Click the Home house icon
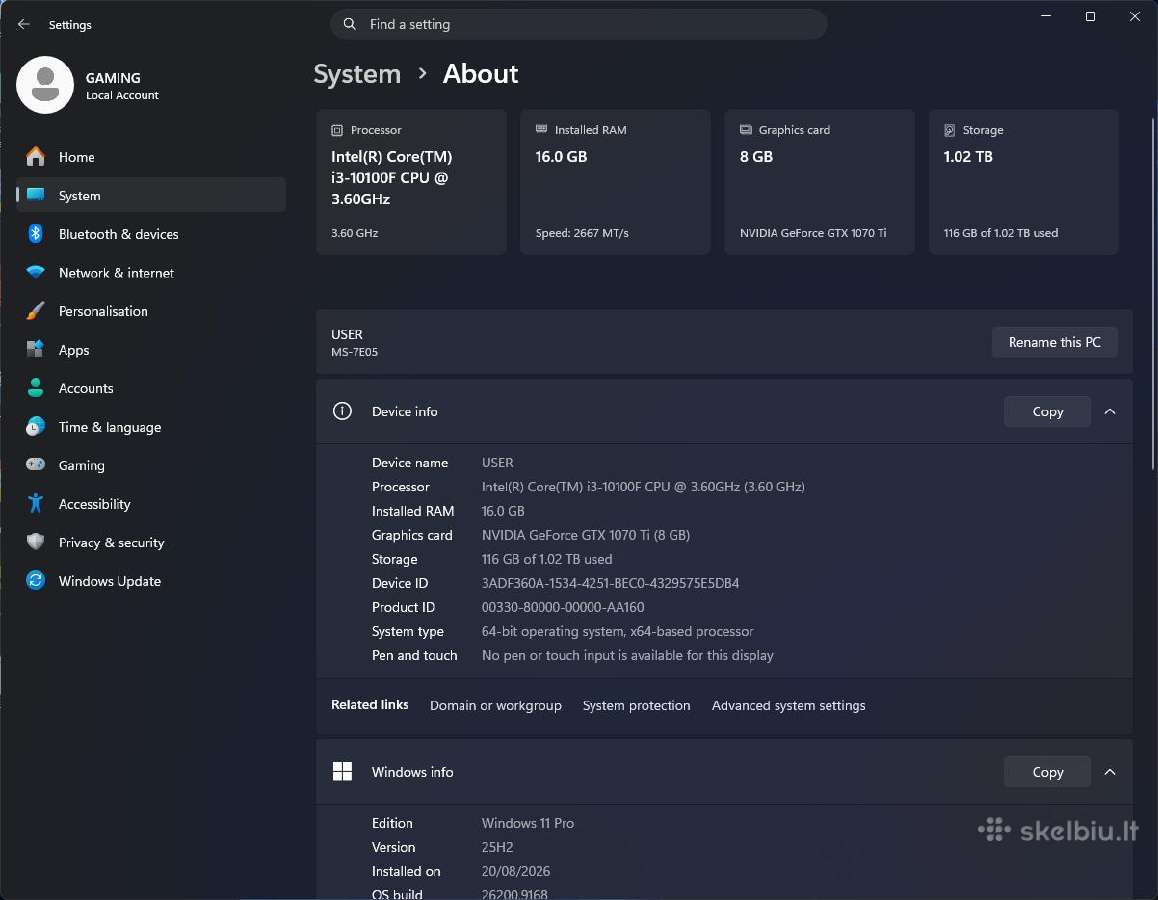 click(35, 157)
